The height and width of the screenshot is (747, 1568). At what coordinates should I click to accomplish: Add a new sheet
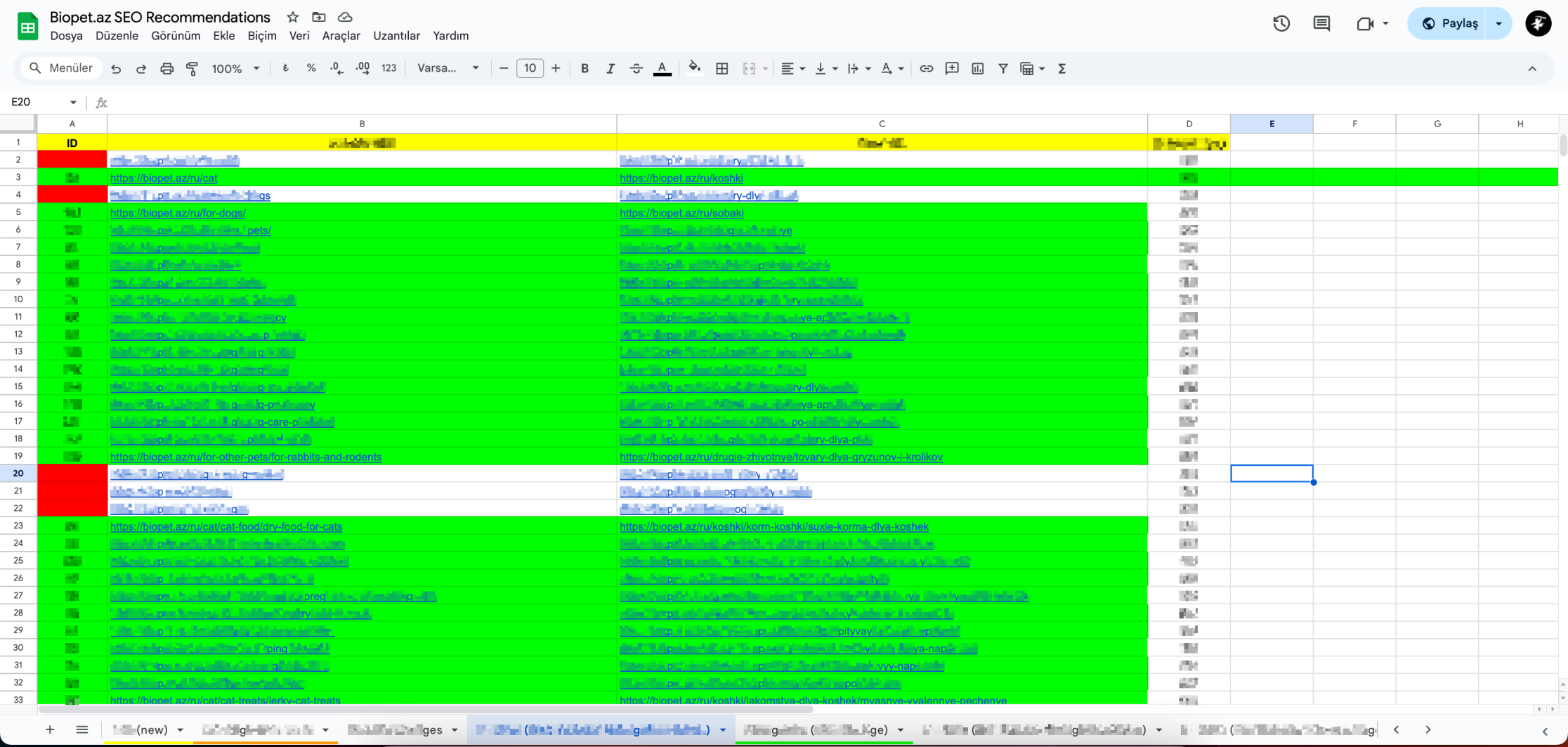point(50,729)
